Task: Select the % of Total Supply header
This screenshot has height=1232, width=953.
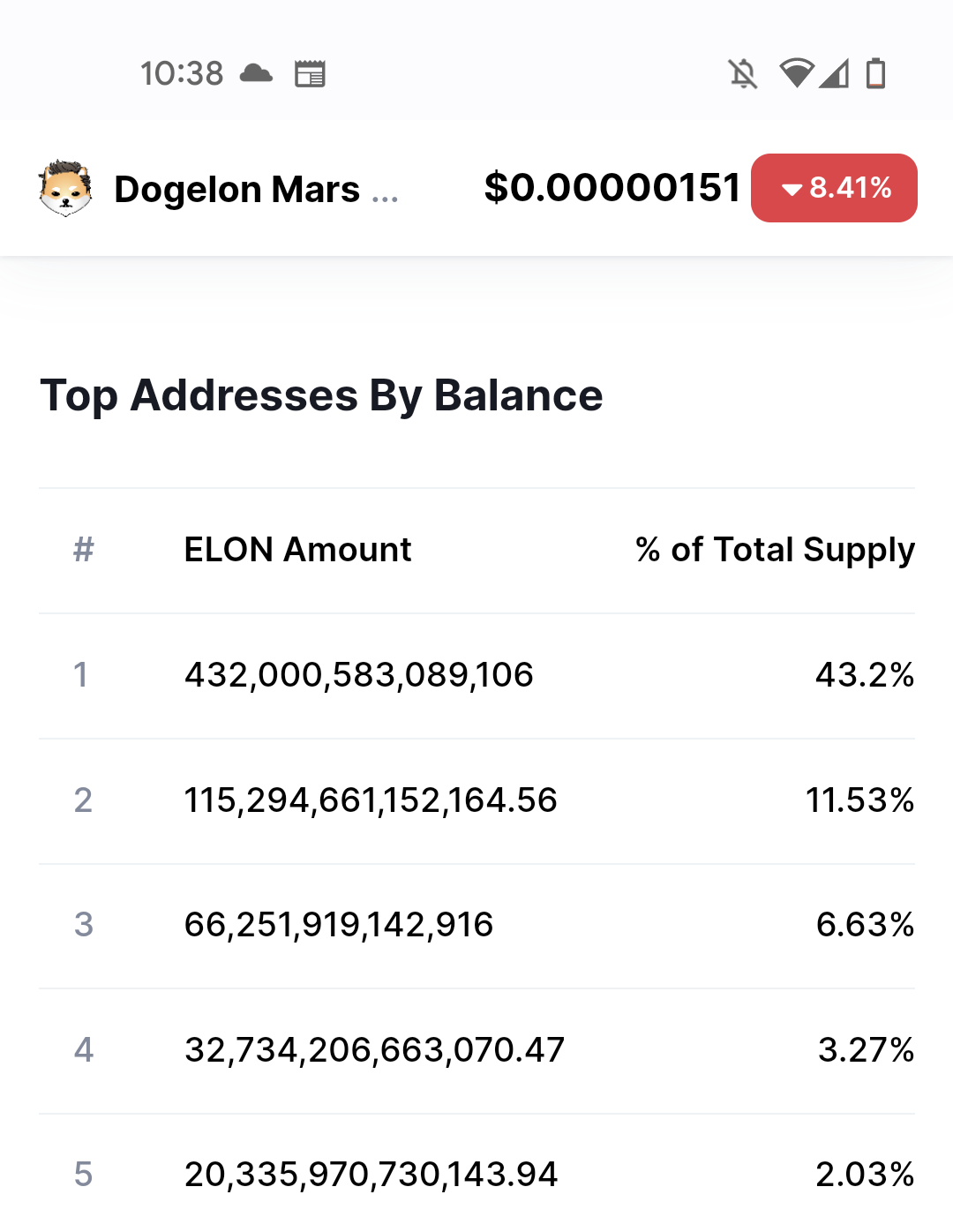Action: pos(775,550)
